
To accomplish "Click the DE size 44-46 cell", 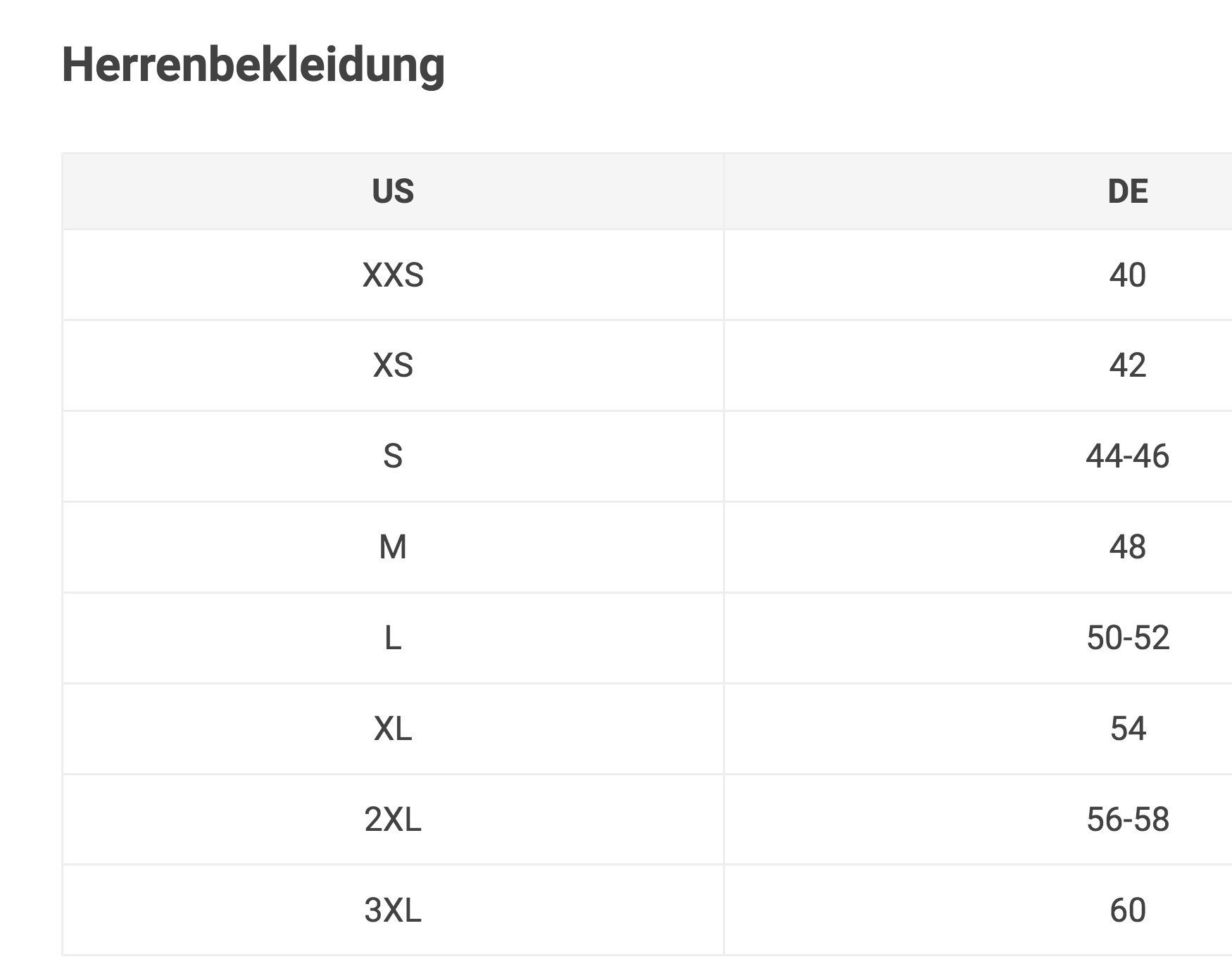I will 1127,456.
